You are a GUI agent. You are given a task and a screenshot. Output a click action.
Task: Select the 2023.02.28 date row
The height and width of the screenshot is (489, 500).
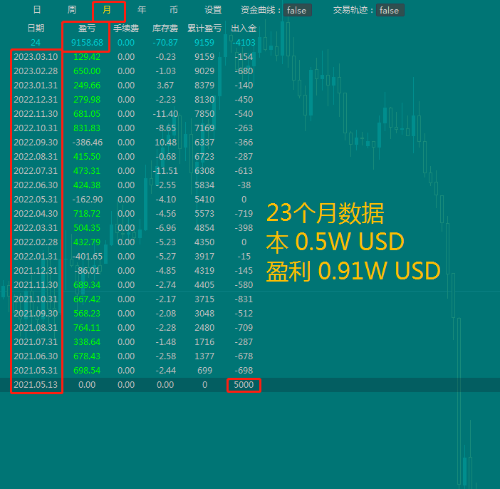36,71
